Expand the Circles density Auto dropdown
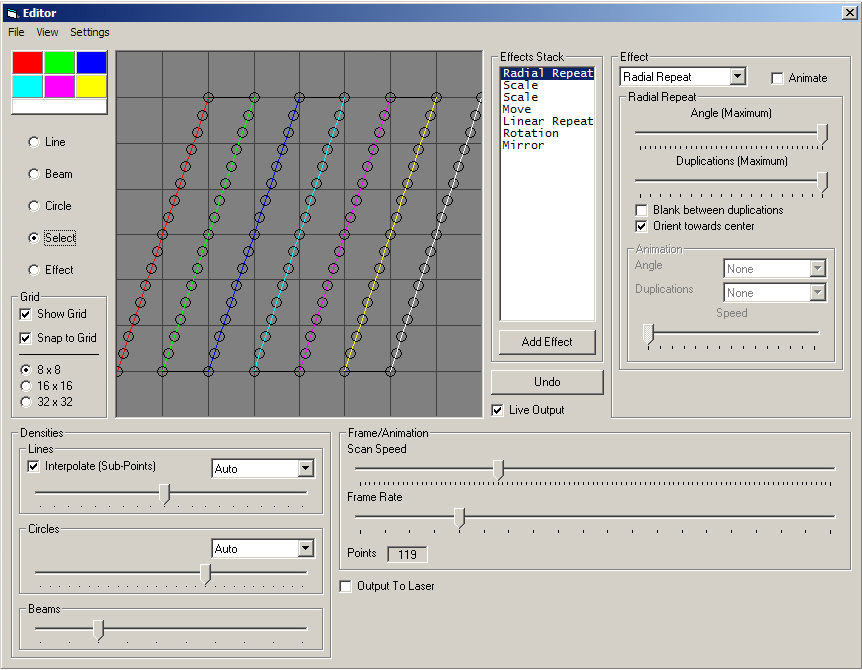The image size is (862, 670). 306,549
